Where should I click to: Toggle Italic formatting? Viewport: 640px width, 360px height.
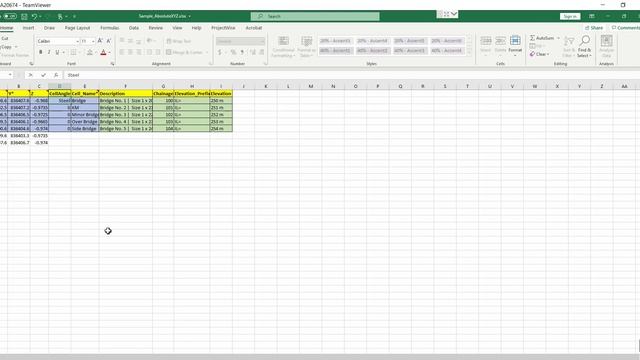pos(49,52)
